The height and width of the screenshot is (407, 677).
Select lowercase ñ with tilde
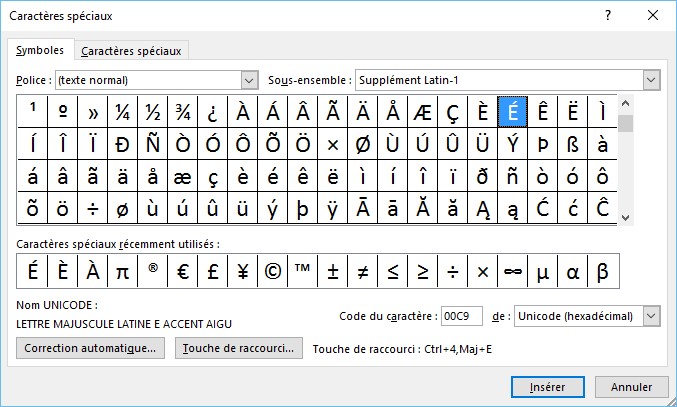[512, 176]
